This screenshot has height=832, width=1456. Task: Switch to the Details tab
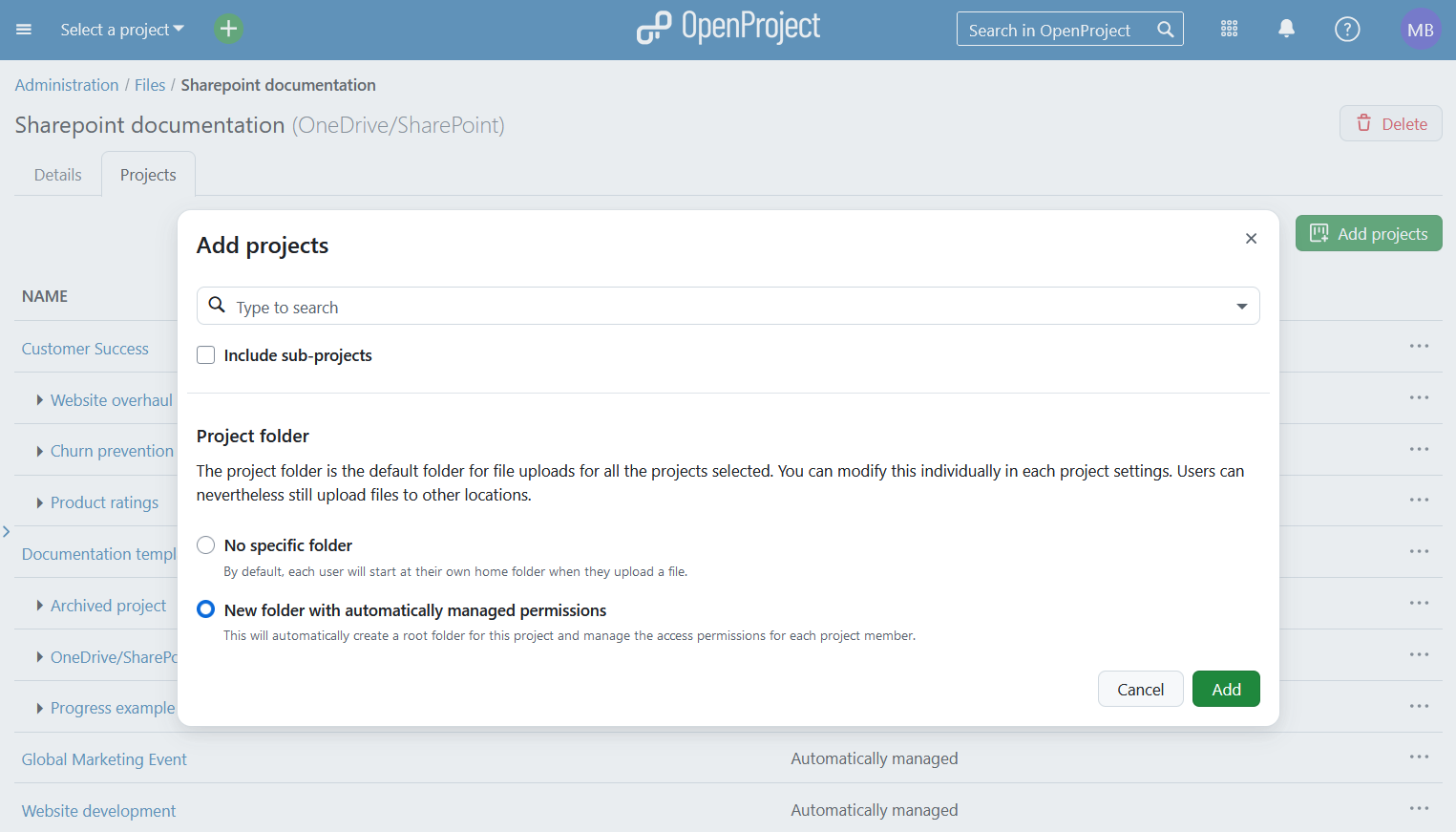pos(58,175)
